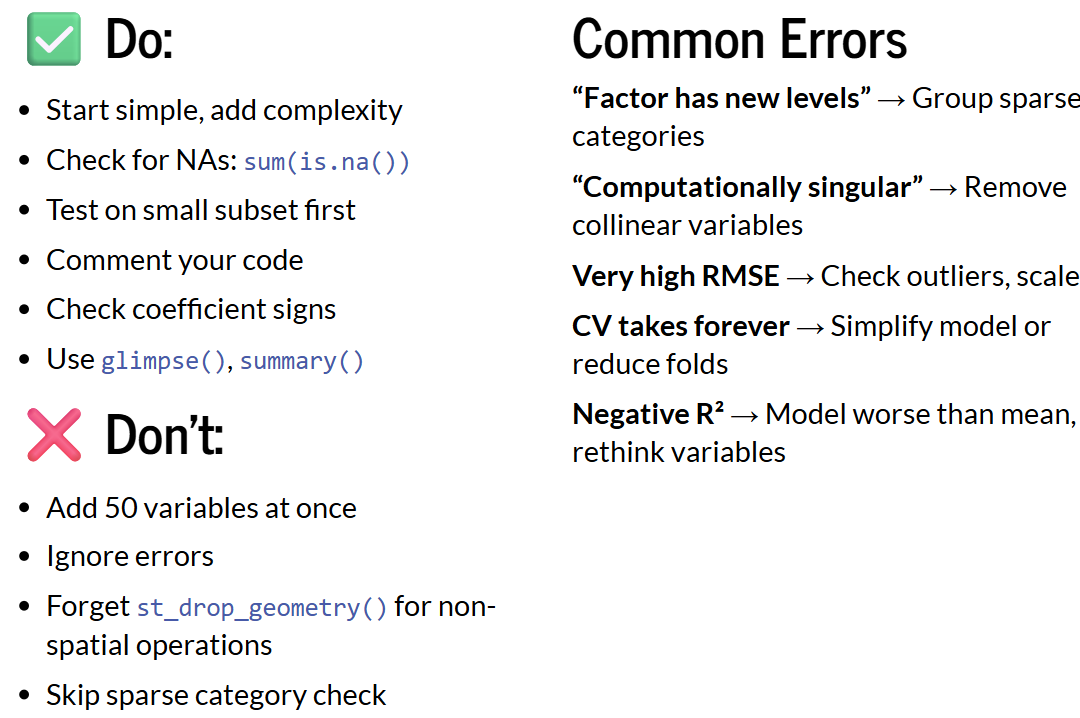The height and width of the screenshot is (718, 1080).
Task: Click the st_drop_geometry() code snippet
Action: click(262, 608)
